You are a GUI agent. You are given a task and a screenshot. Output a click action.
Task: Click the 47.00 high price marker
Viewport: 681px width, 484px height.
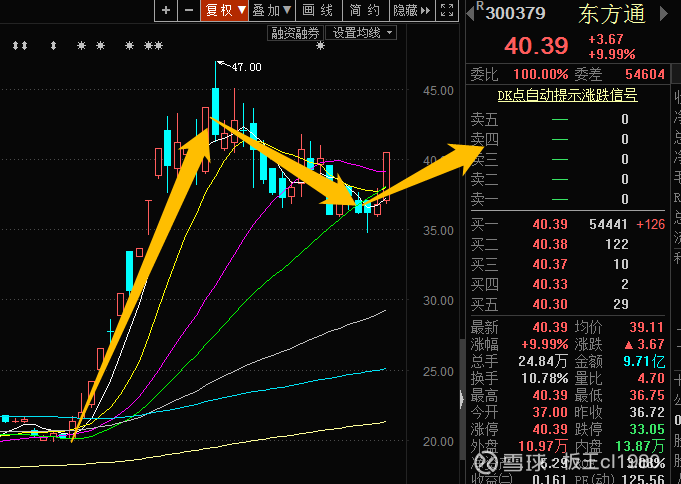246,67
